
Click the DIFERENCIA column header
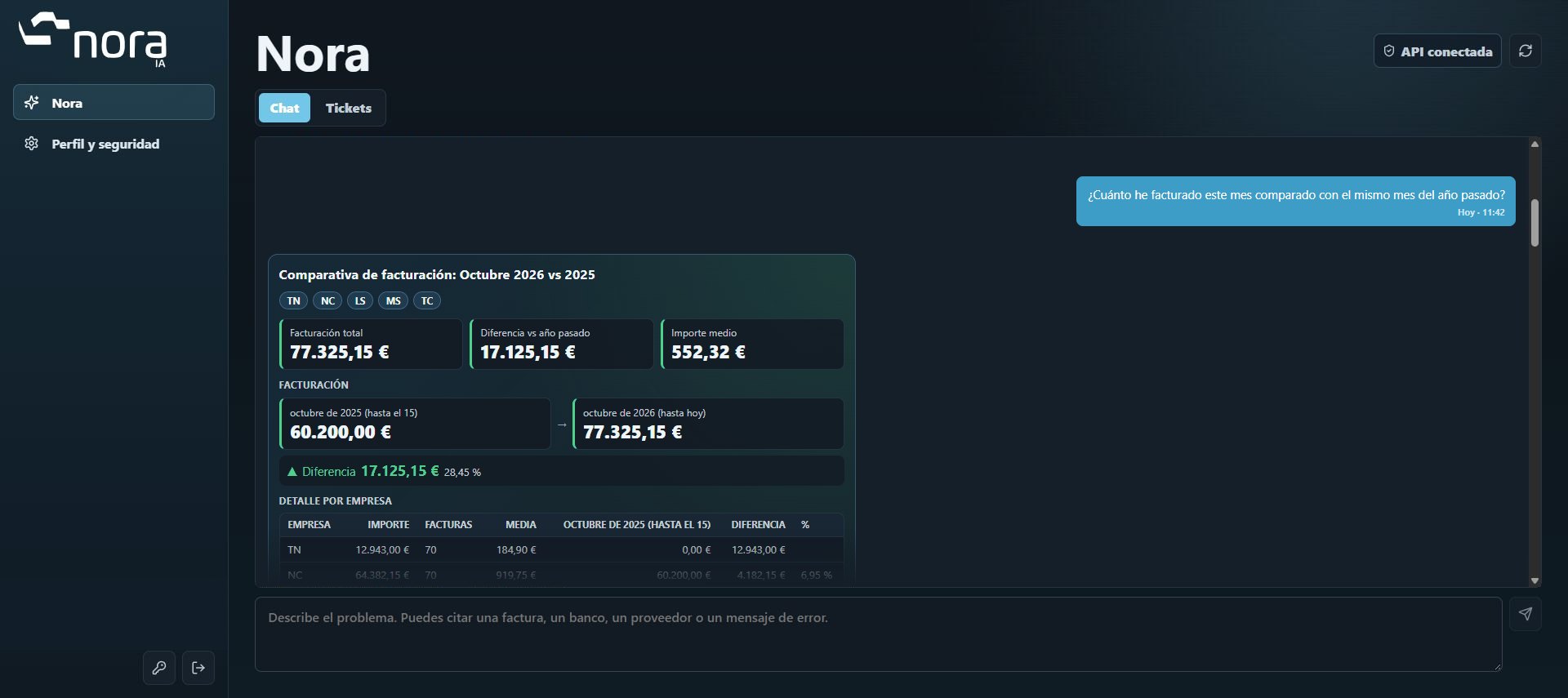click(x=758, y=525)
